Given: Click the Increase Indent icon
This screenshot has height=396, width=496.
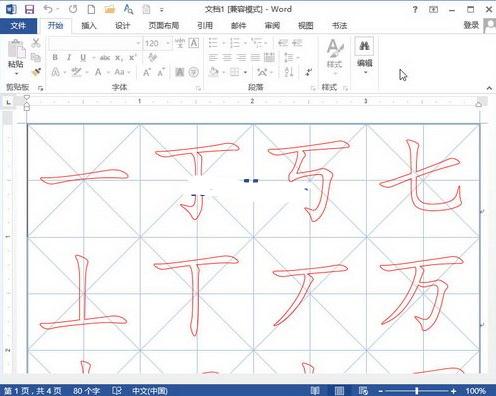Looking at the screenshot, I should pyautogui.click(x=297, y=43).
